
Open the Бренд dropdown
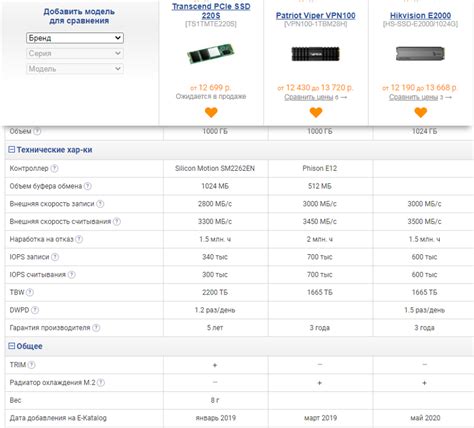coord(75,38)
